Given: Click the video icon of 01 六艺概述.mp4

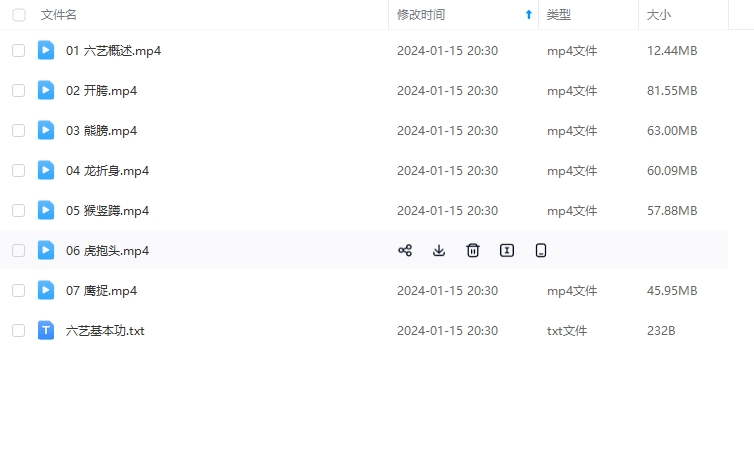Looking at the screenshot, I should coord(46,50).
